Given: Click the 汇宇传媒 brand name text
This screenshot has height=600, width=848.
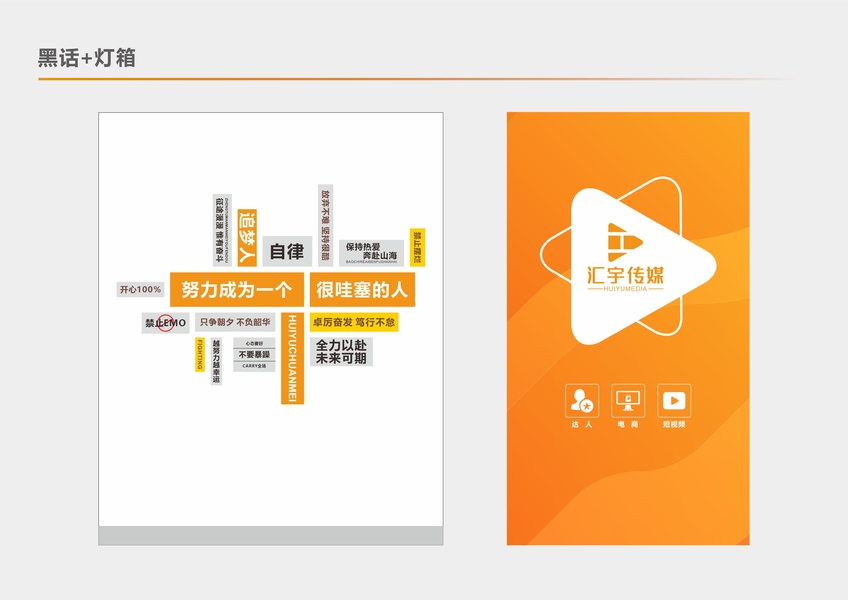Looking at the screenshot, I should coord(625,275).
